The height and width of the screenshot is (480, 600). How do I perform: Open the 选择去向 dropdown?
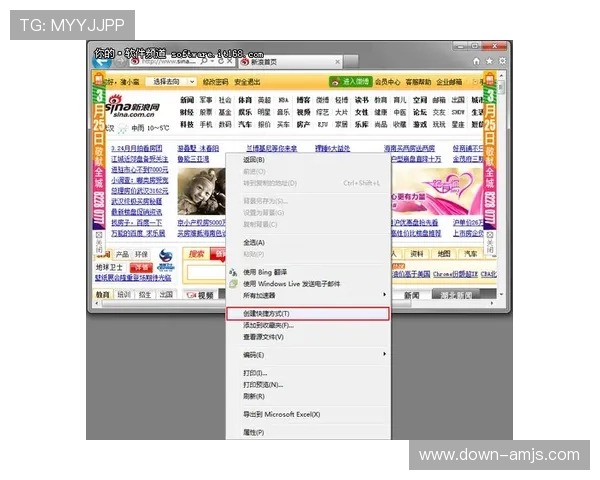click(171, 82)
